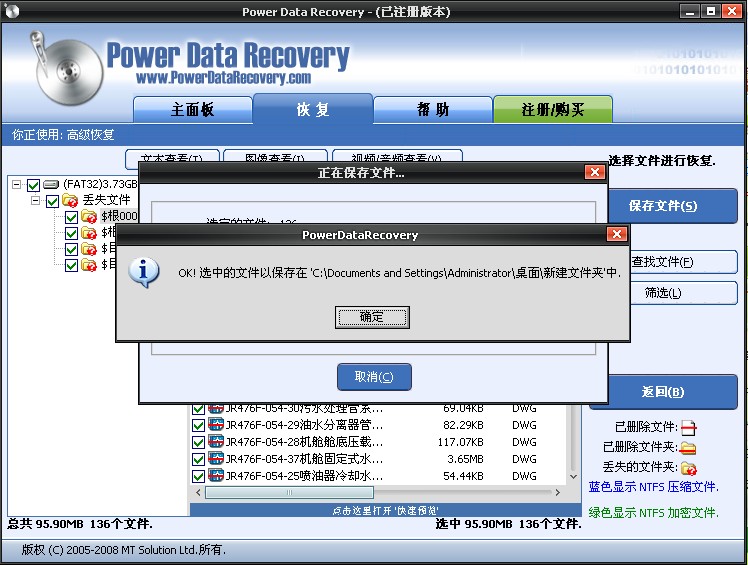The image size is (748, 565).
Task: Select the $根000 tree item
Action: tap(119, 216)
